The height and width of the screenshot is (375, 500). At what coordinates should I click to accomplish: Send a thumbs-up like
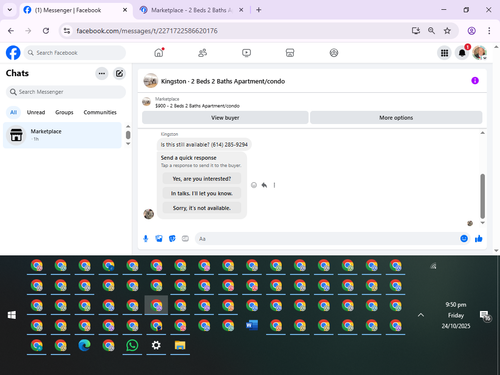pyautogui.click(x=479, y=238)
